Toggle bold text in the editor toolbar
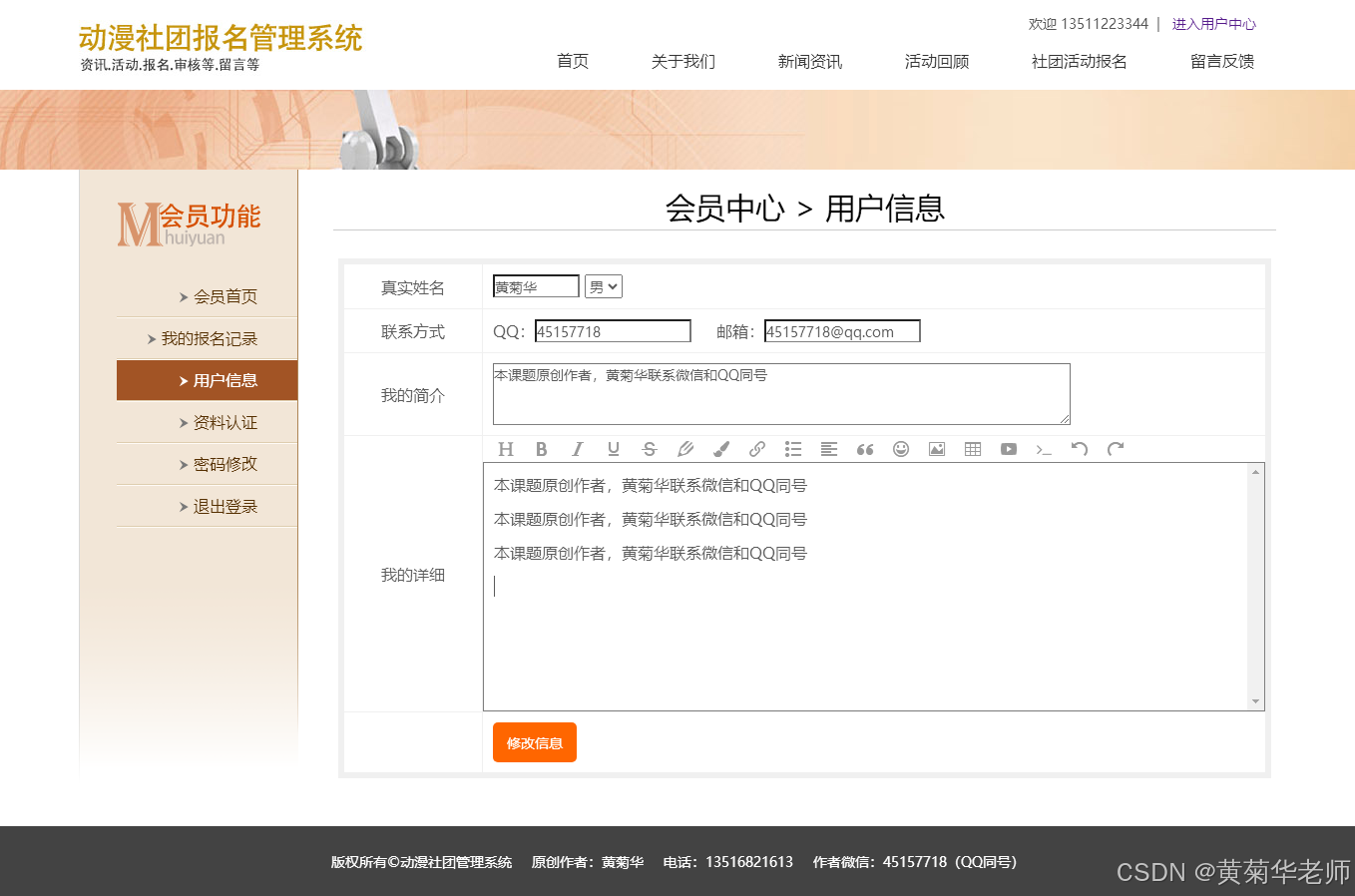The image size is (1355, 896). (541, 449)
